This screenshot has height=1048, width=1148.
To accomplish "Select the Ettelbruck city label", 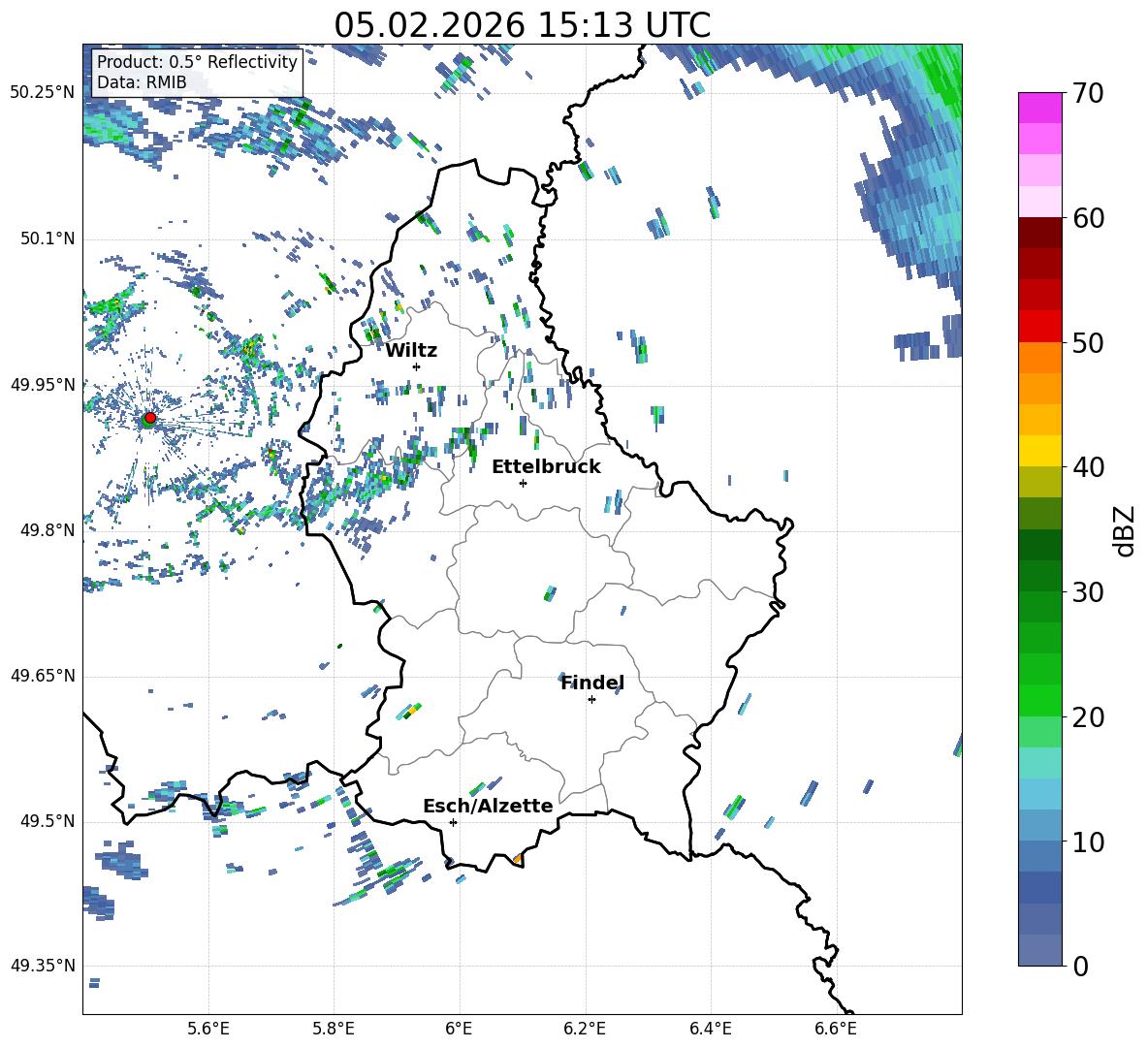I will tap(546, 467).
